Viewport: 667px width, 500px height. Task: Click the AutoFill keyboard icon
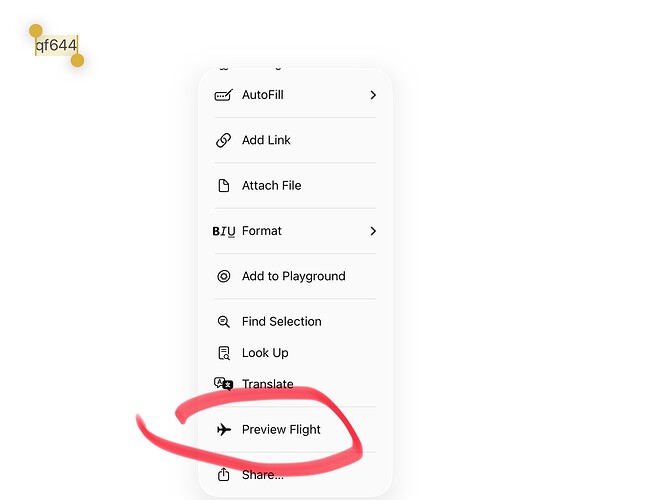pos(223,95)
